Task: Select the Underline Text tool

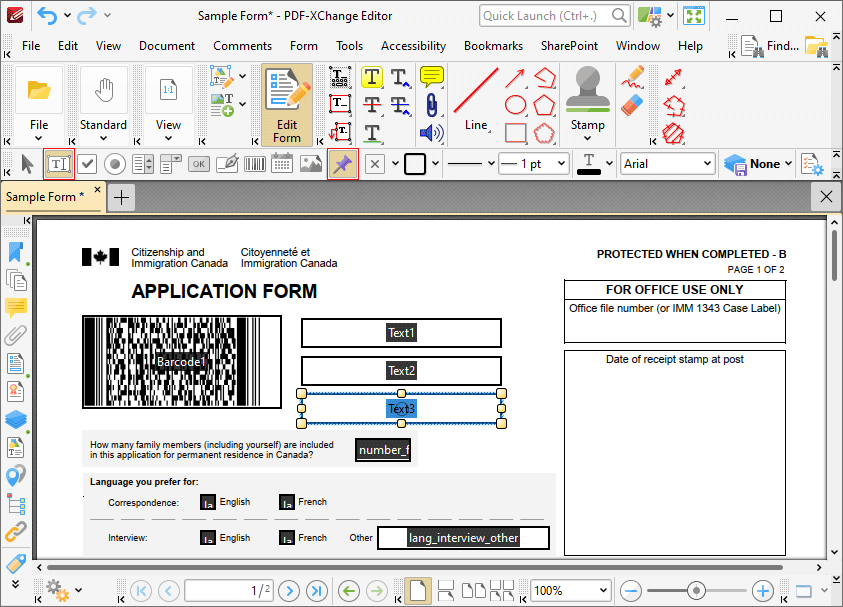Action: tap(372, 133)
